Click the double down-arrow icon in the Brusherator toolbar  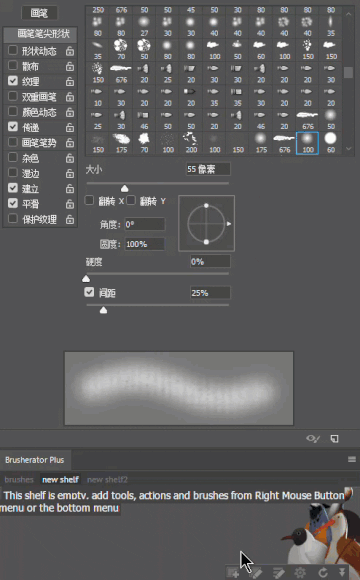coord(342,572)
